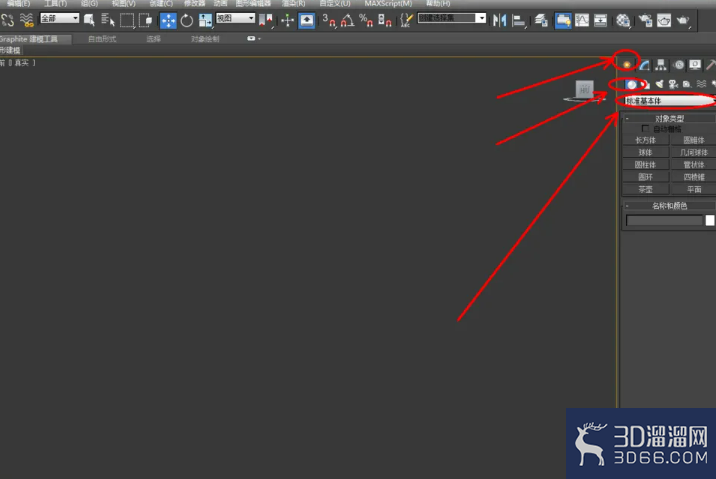Click the 茶壶 teapot button
This screenshot has width=716, height=479.
pos(646,189)
